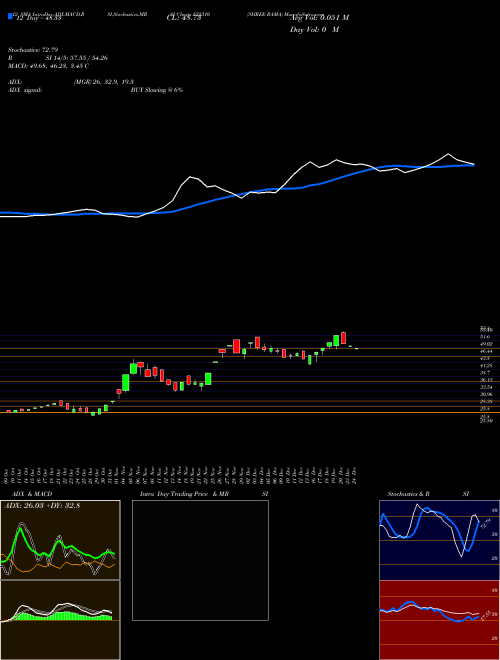Open the red RSI chart panel
Screen dimensions: 500x660
tap(439, 620)
